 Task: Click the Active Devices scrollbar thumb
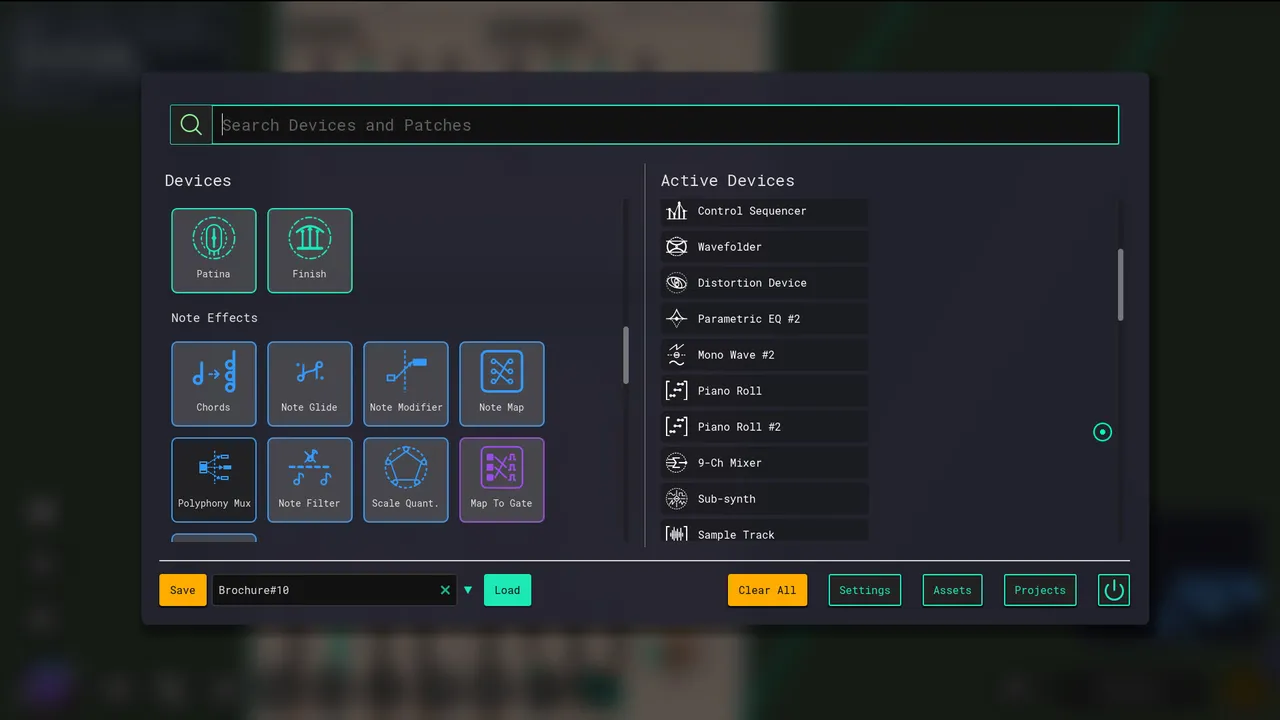[1120, 285]
